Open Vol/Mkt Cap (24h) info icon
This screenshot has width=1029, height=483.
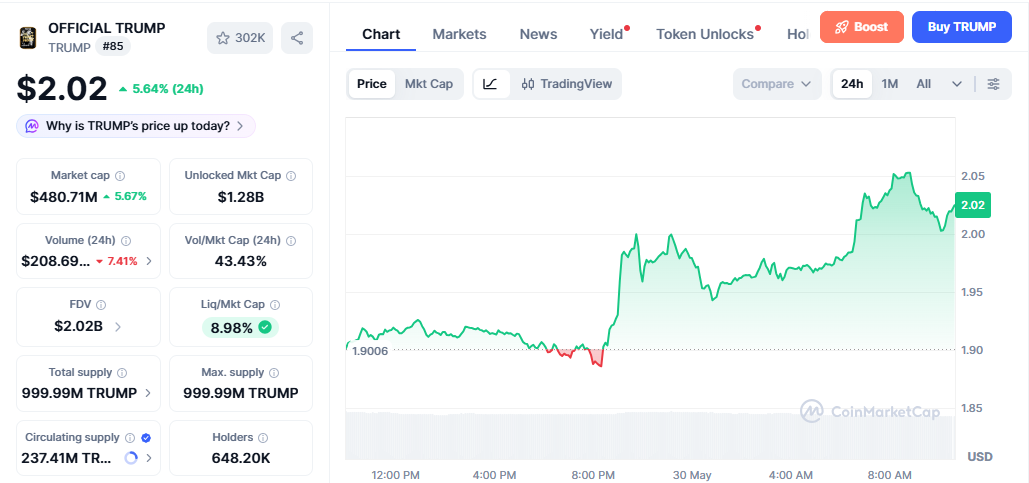coord(291,241)
